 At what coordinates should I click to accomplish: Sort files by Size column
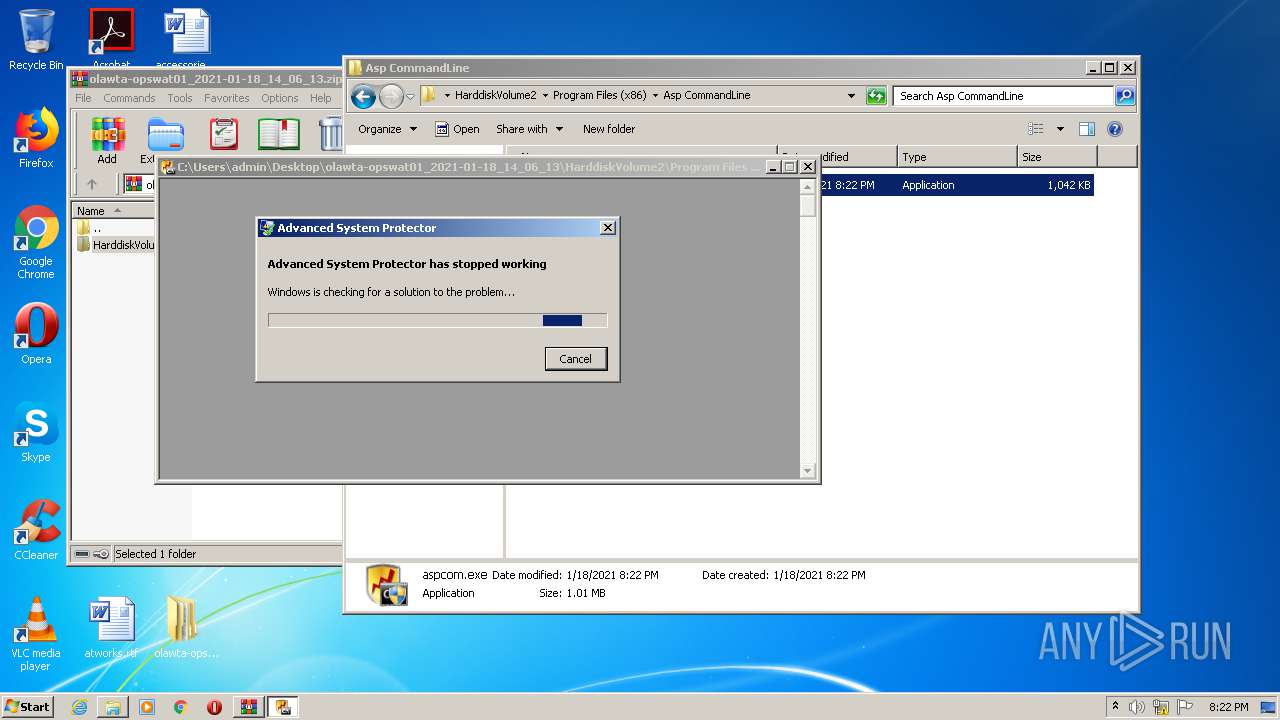pos(1057,157)
